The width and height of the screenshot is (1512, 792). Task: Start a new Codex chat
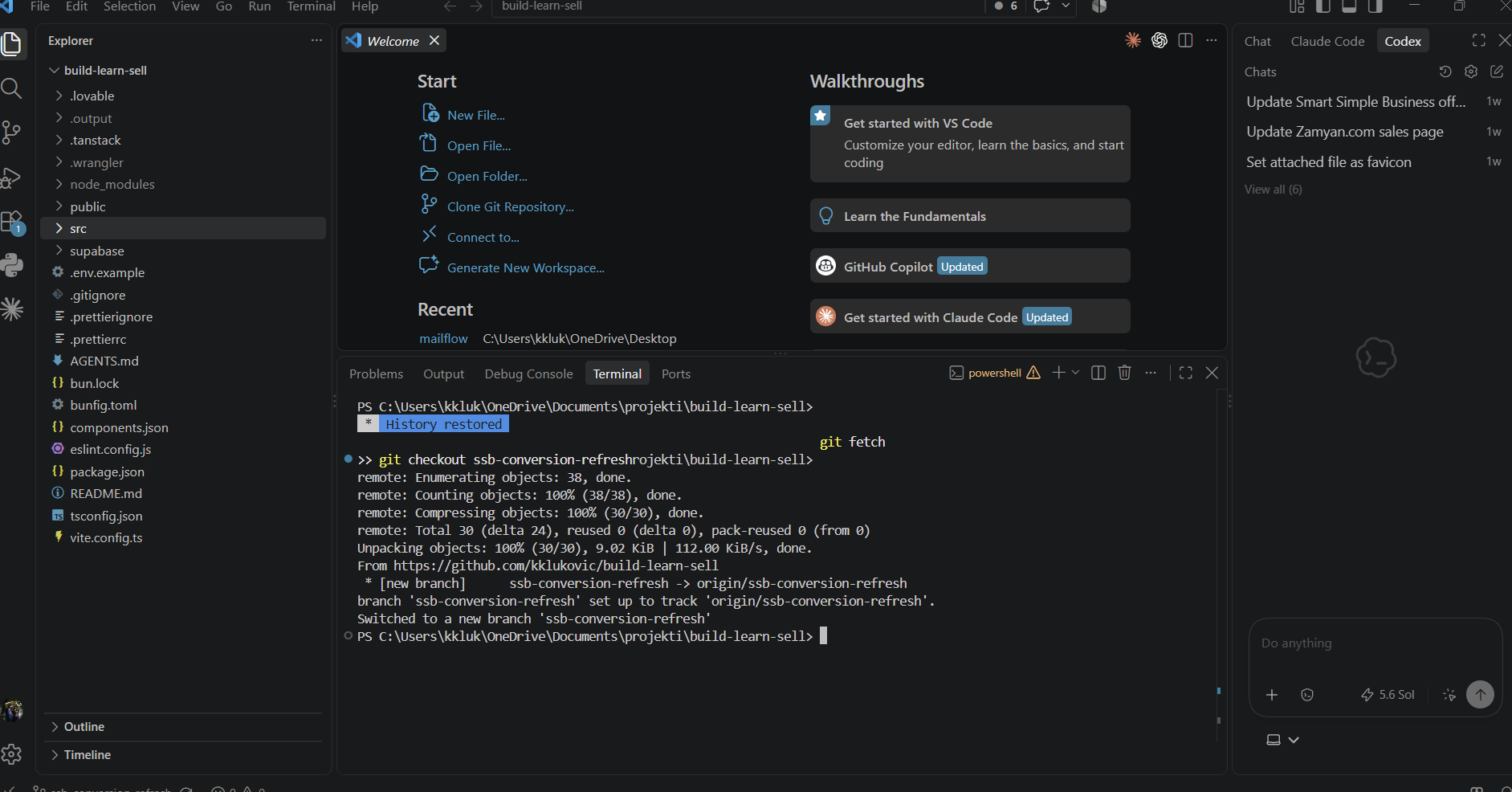tap(1497, 71)
